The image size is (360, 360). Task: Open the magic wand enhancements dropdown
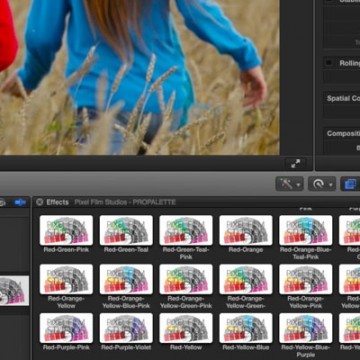[289, 184]
